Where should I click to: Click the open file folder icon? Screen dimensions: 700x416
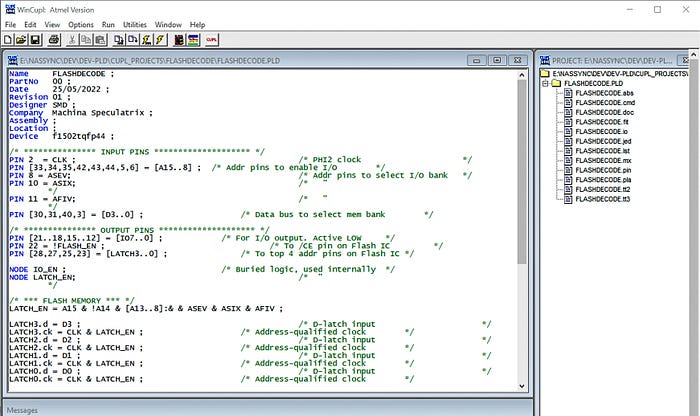click(x=21, y=40)
